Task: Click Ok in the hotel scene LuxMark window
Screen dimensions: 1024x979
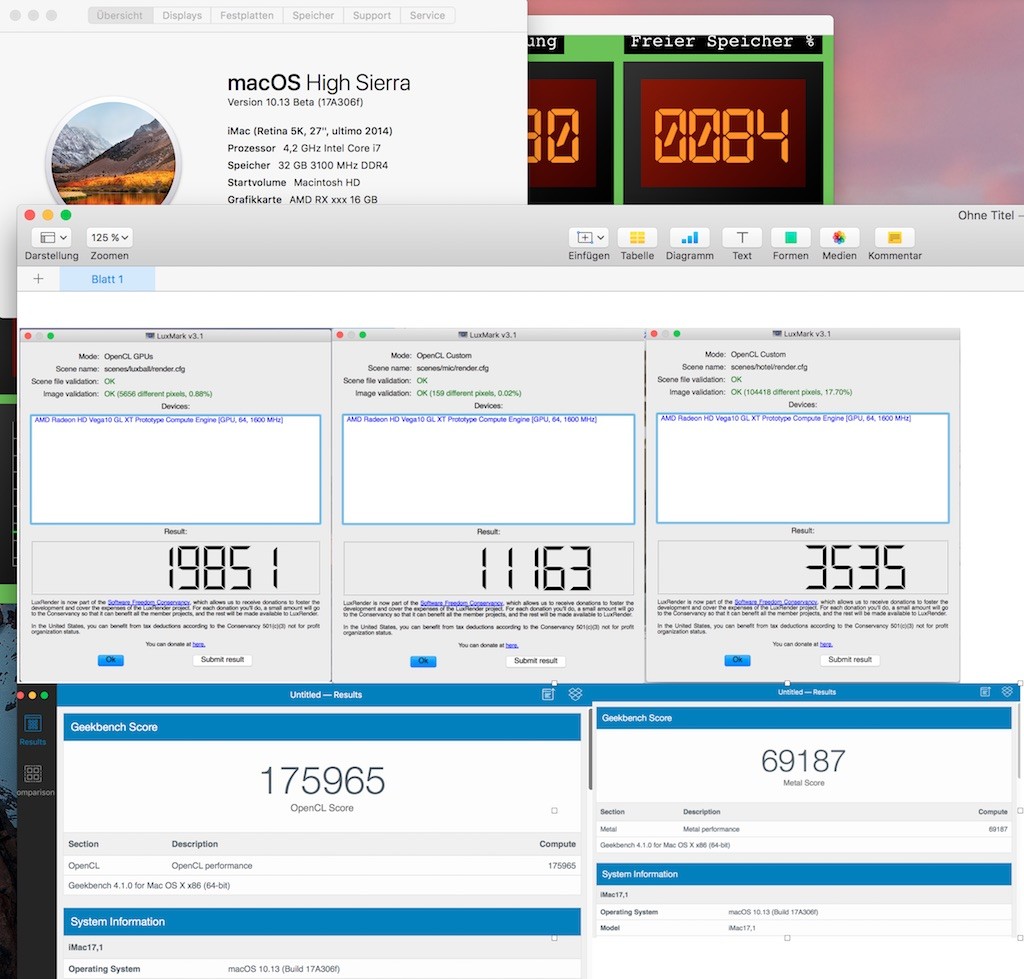Action: [x=737, y=660]
